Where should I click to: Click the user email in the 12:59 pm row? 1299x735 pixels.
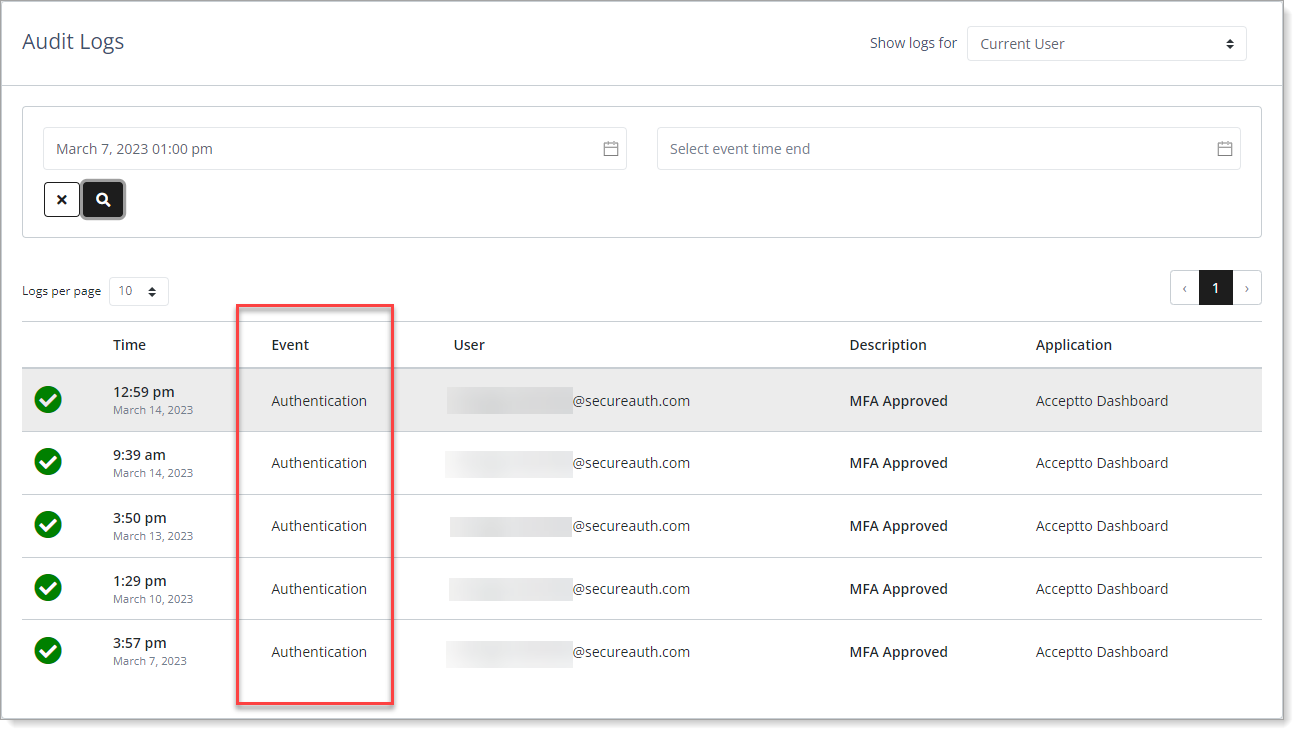pos(568,401)
